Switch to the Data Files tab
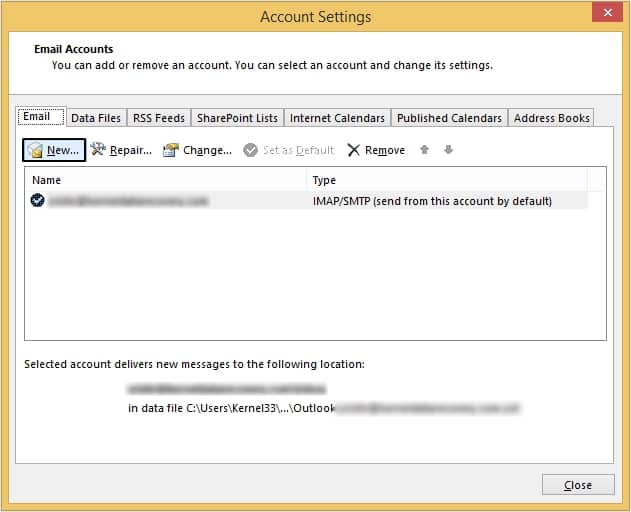This screenshot has width=631, height=512. pos(96,118)
